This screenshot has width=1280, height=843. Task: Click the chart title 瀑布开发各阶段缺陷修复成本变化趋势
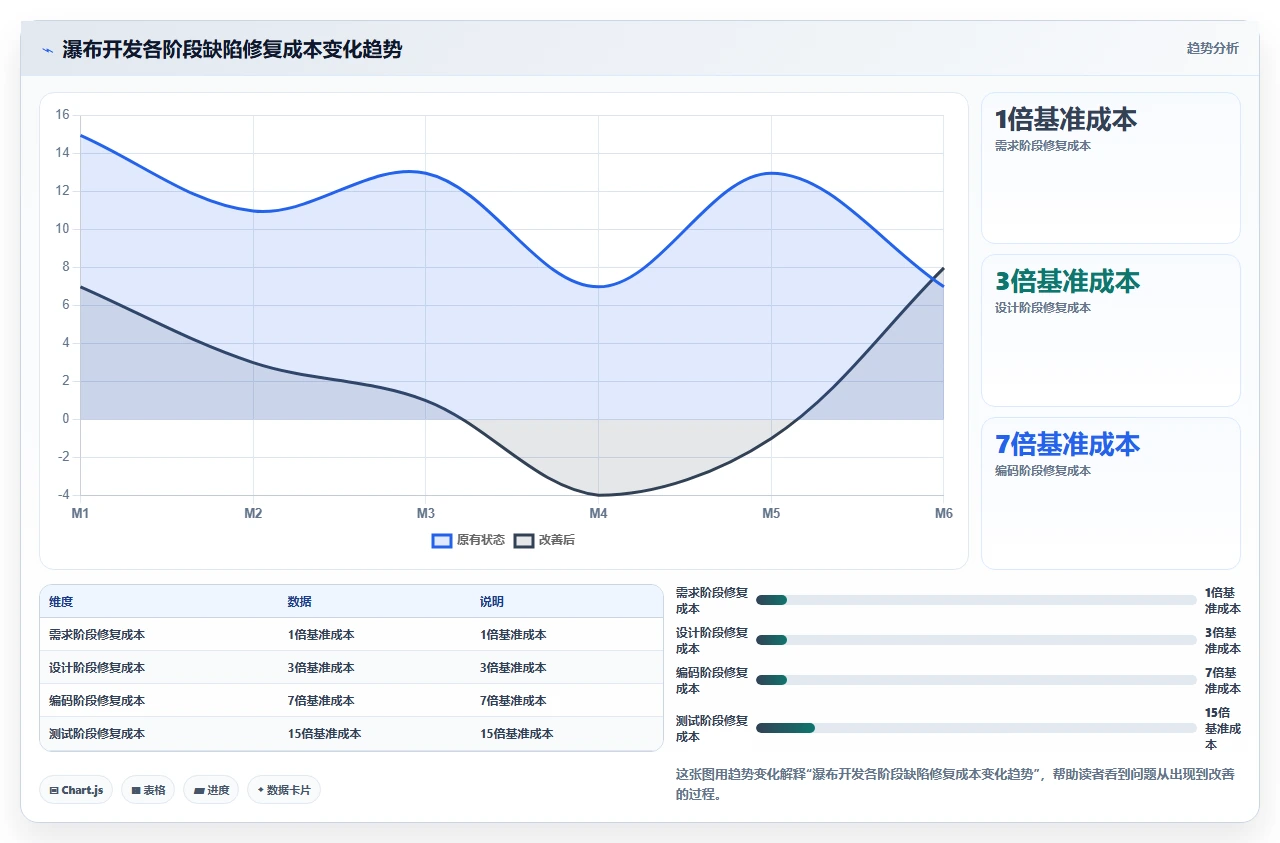(232, 50)
